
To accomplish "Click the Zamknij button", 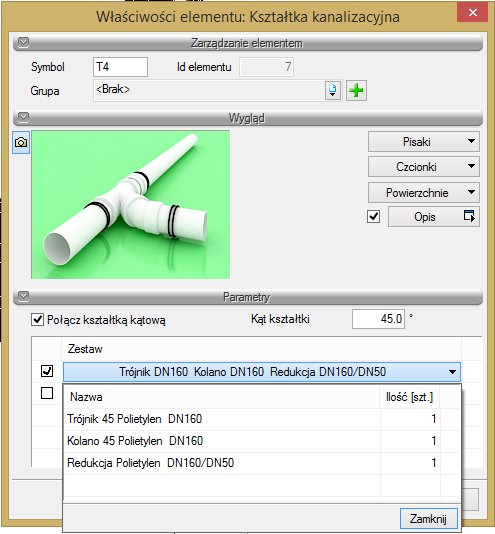I will click(x=429, y=519).
